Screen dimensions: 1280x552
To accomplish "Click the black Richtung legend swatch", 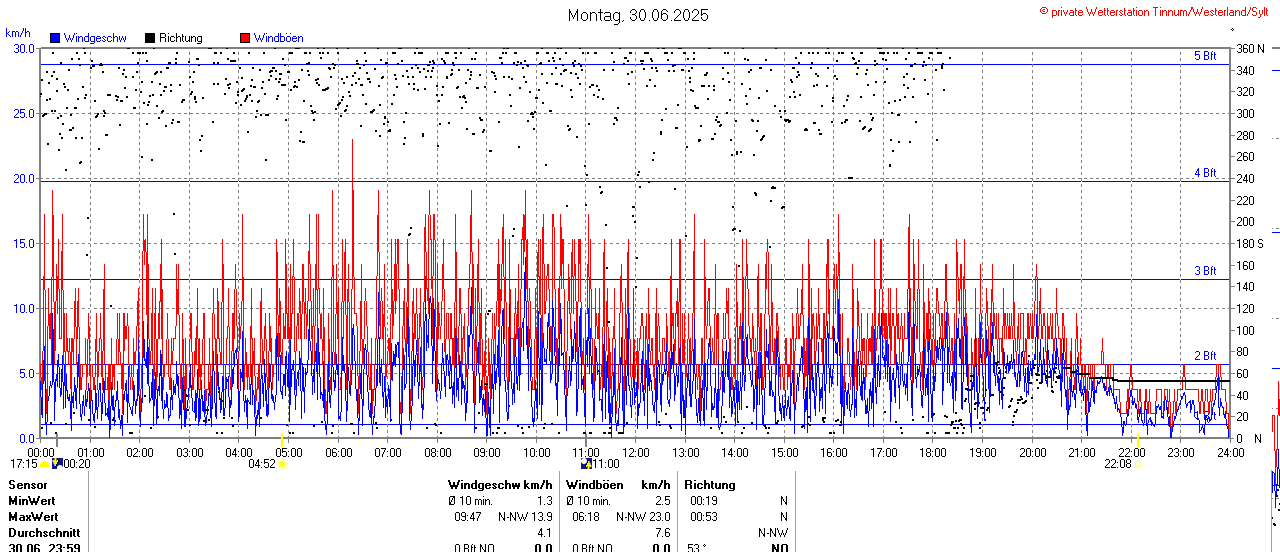I will pyautogui.click(x=150, y=38).
